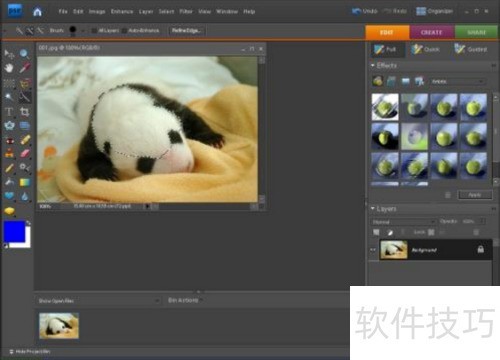The width and height of the screenshot is (500, 360).
Task: Show All effects in Effects panel
Action: pos(419,81)
